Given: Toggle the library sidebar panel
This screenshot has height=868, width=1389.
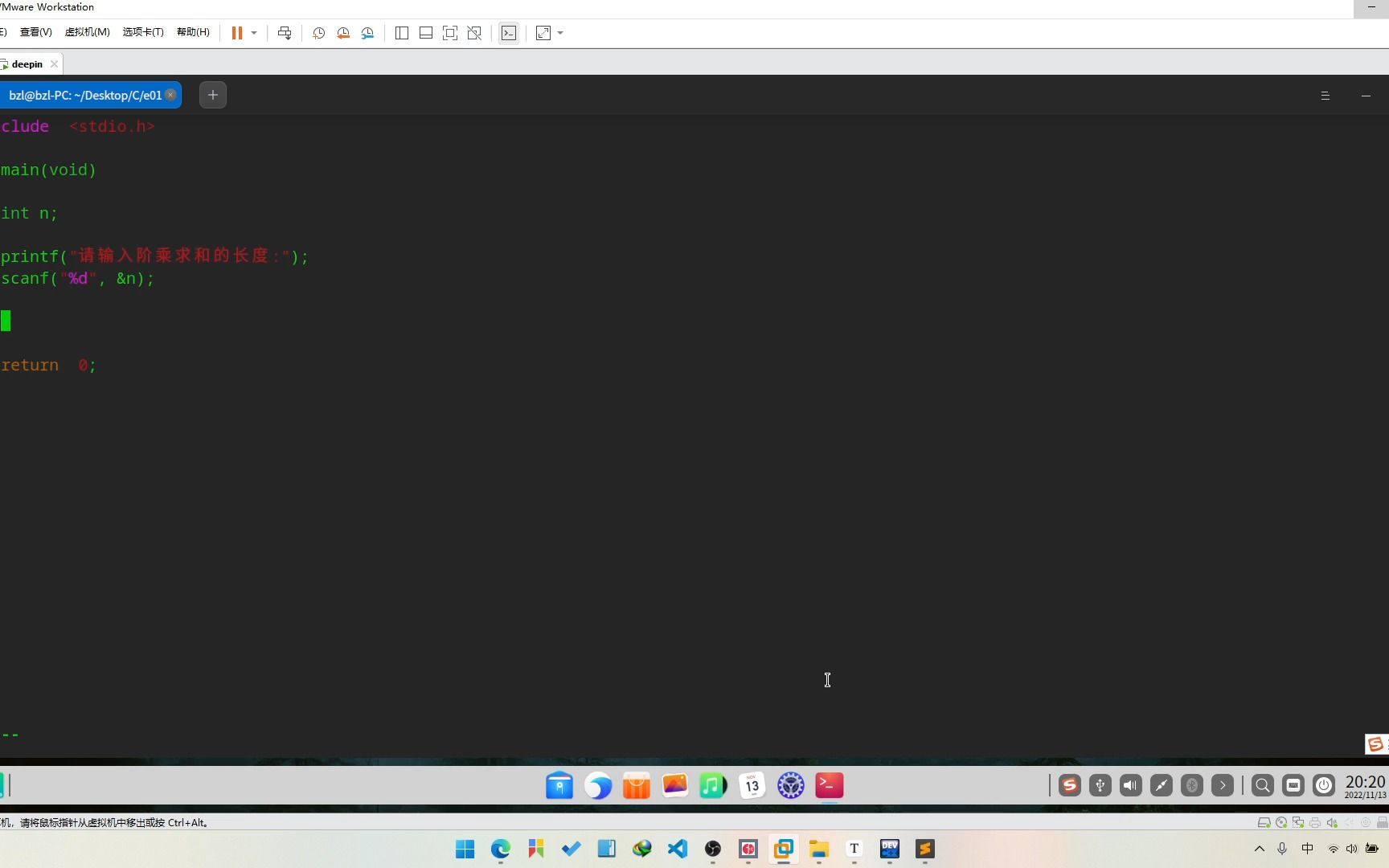Looking at the screenshot, I should (402, 33).
